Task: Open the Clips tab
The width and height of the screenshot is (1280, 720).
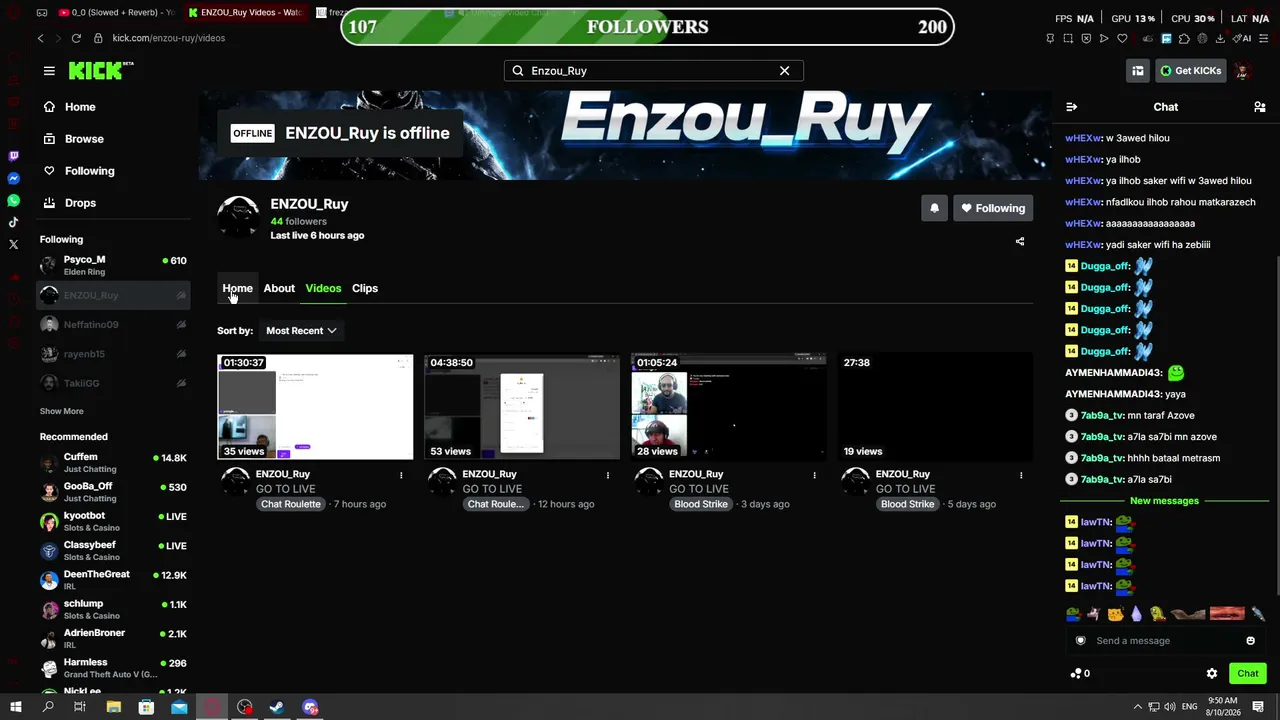Action: [x=365, y=288]
